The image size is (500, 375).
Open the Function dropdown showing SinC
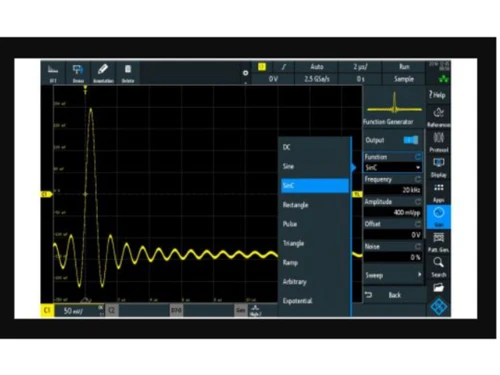click(393, 167)
